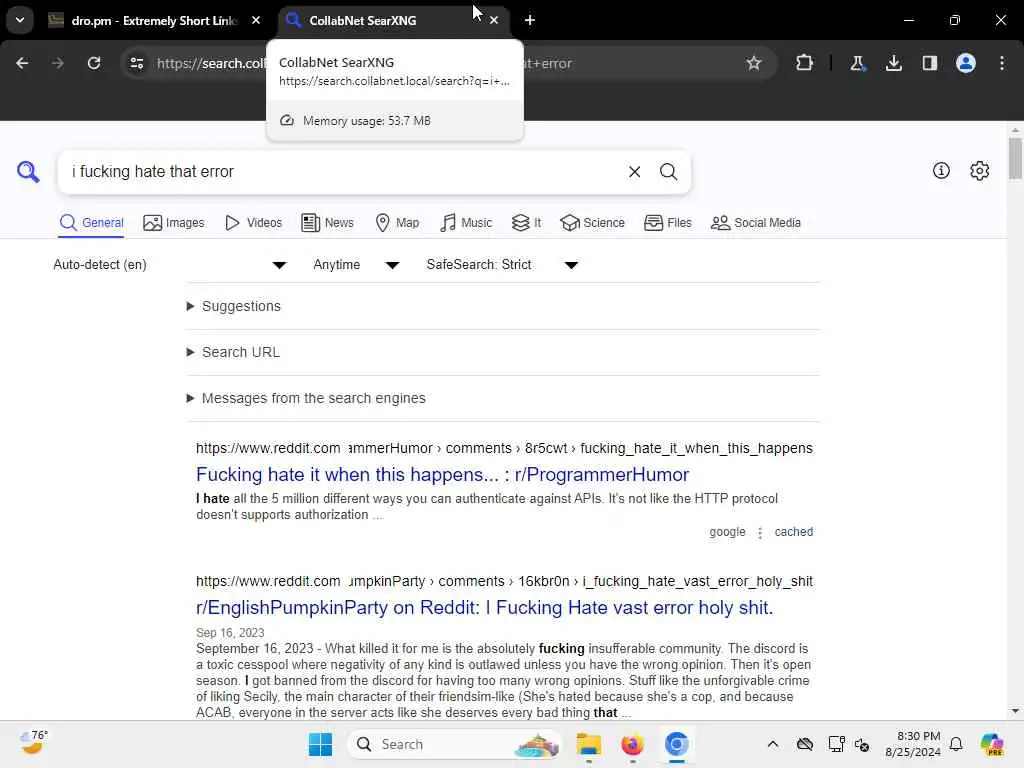
Task: Open the notifications bell in taskbar
Action: pyautogui.click(x=956, y=744)
